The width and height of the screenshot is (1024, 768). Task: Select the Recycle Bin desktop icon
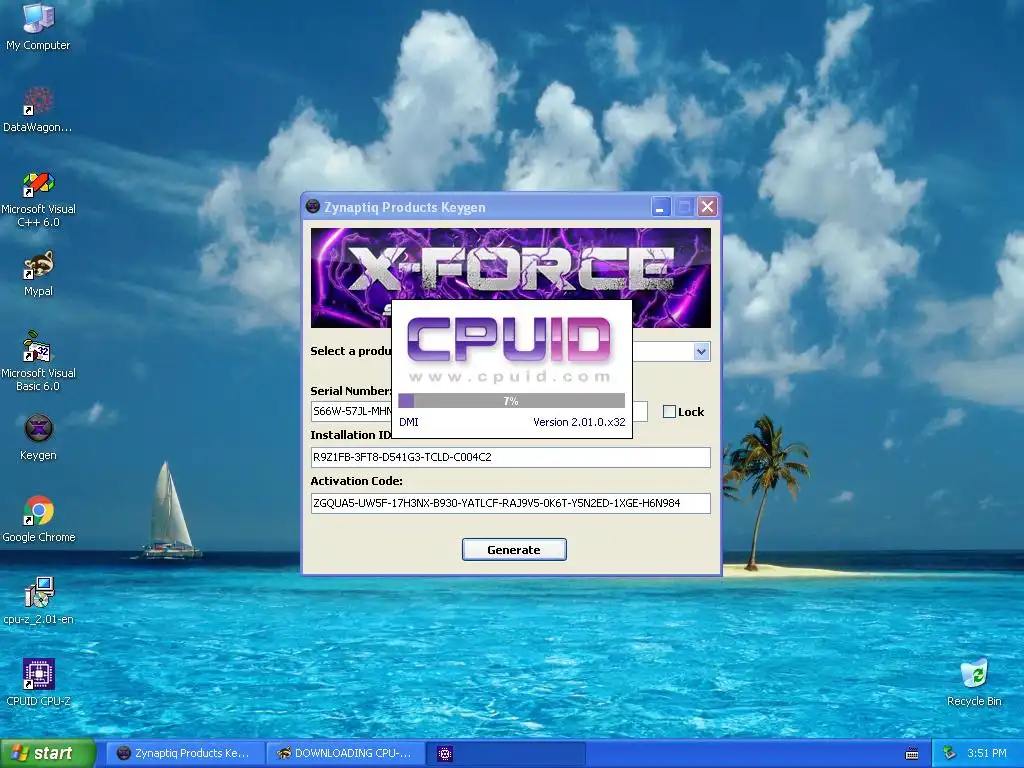[974, 683]
